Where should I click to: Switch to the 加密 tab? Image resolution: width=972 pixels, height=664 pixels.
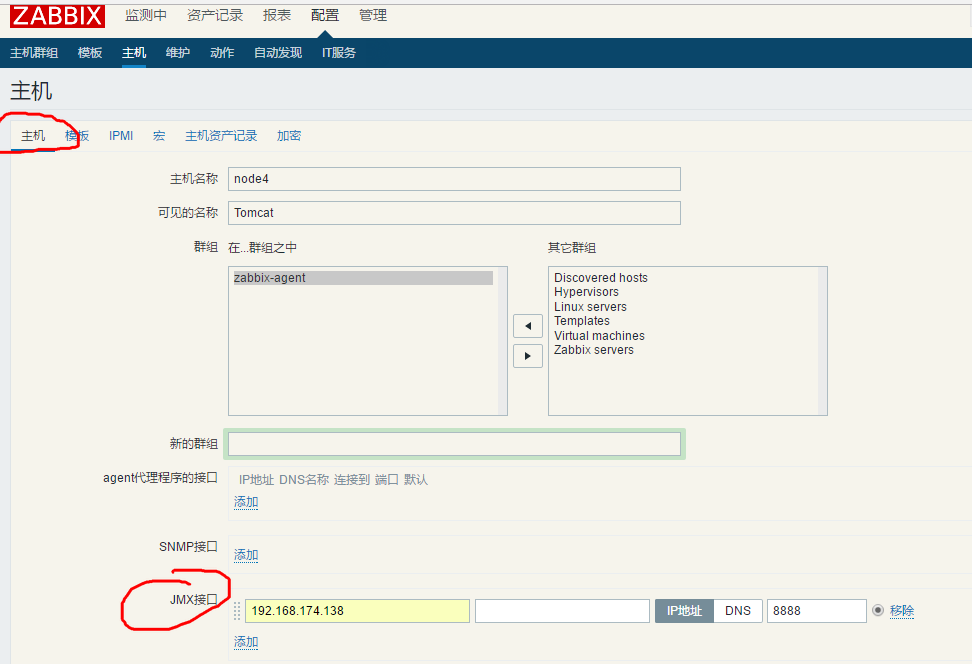coord(289,136)
